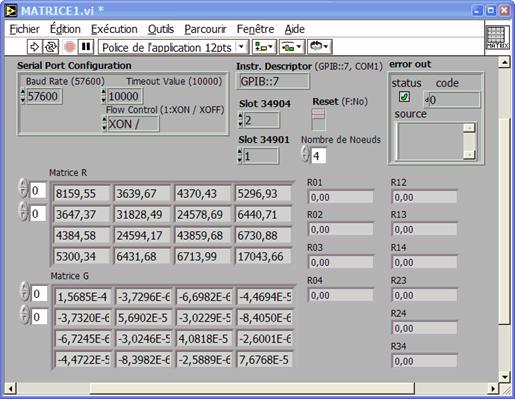Click the Slot 34904 value field
This screenshot has width=515, height=399.
click(261, 120)
